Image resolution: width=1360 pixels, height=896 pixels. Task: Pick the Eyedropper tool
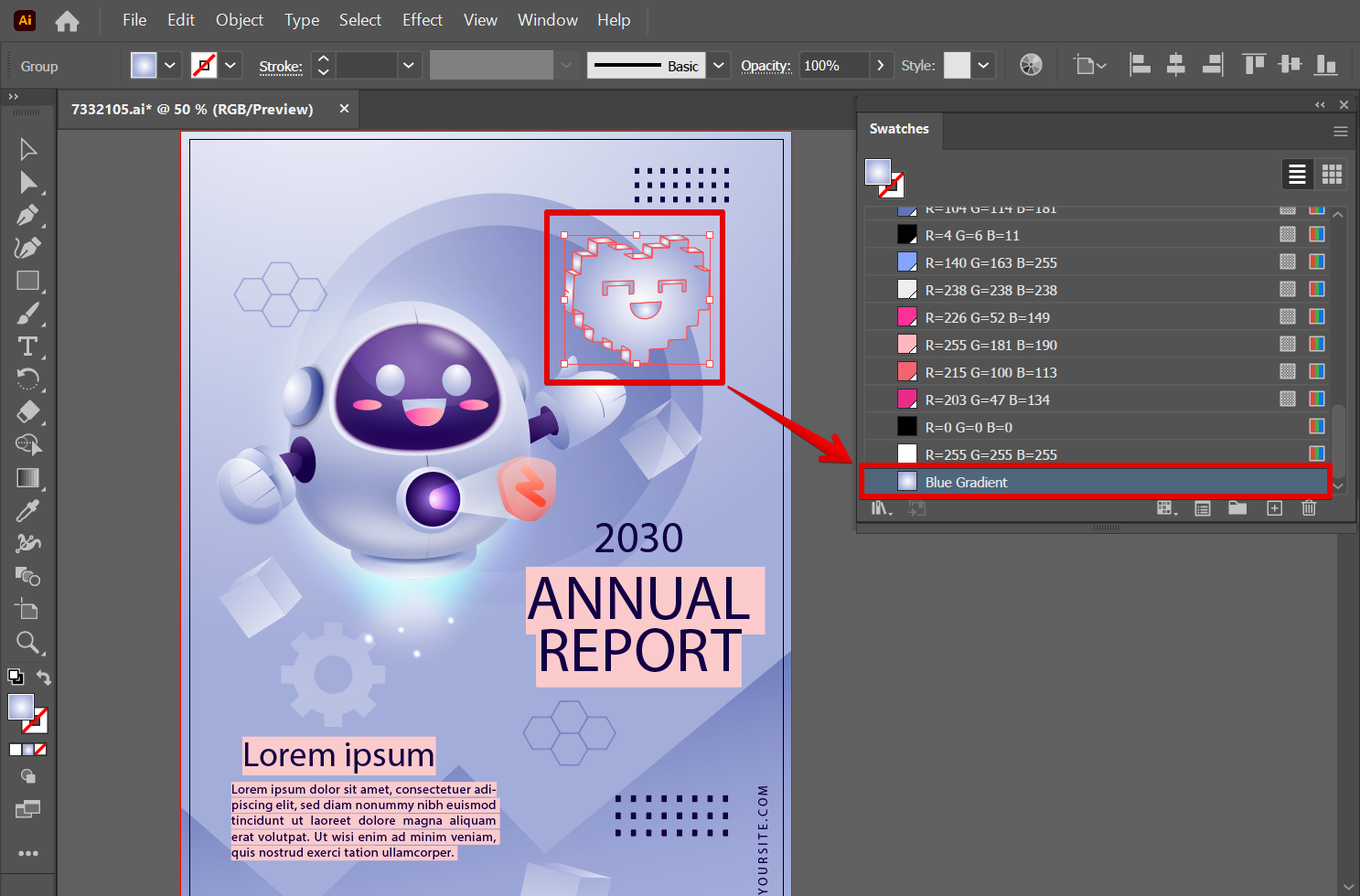click(27, 510)
